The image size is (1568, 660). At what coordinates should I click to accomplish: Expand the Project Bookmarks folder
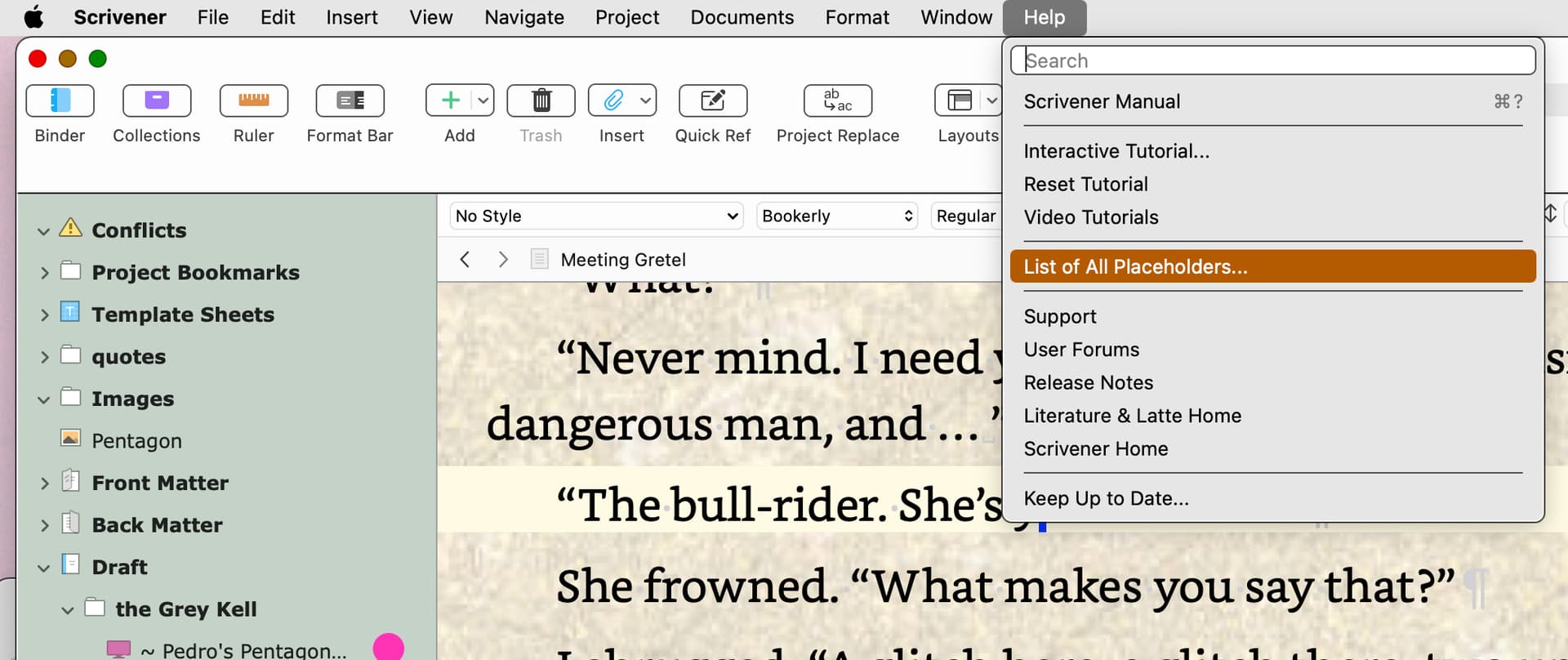(44, 273)
